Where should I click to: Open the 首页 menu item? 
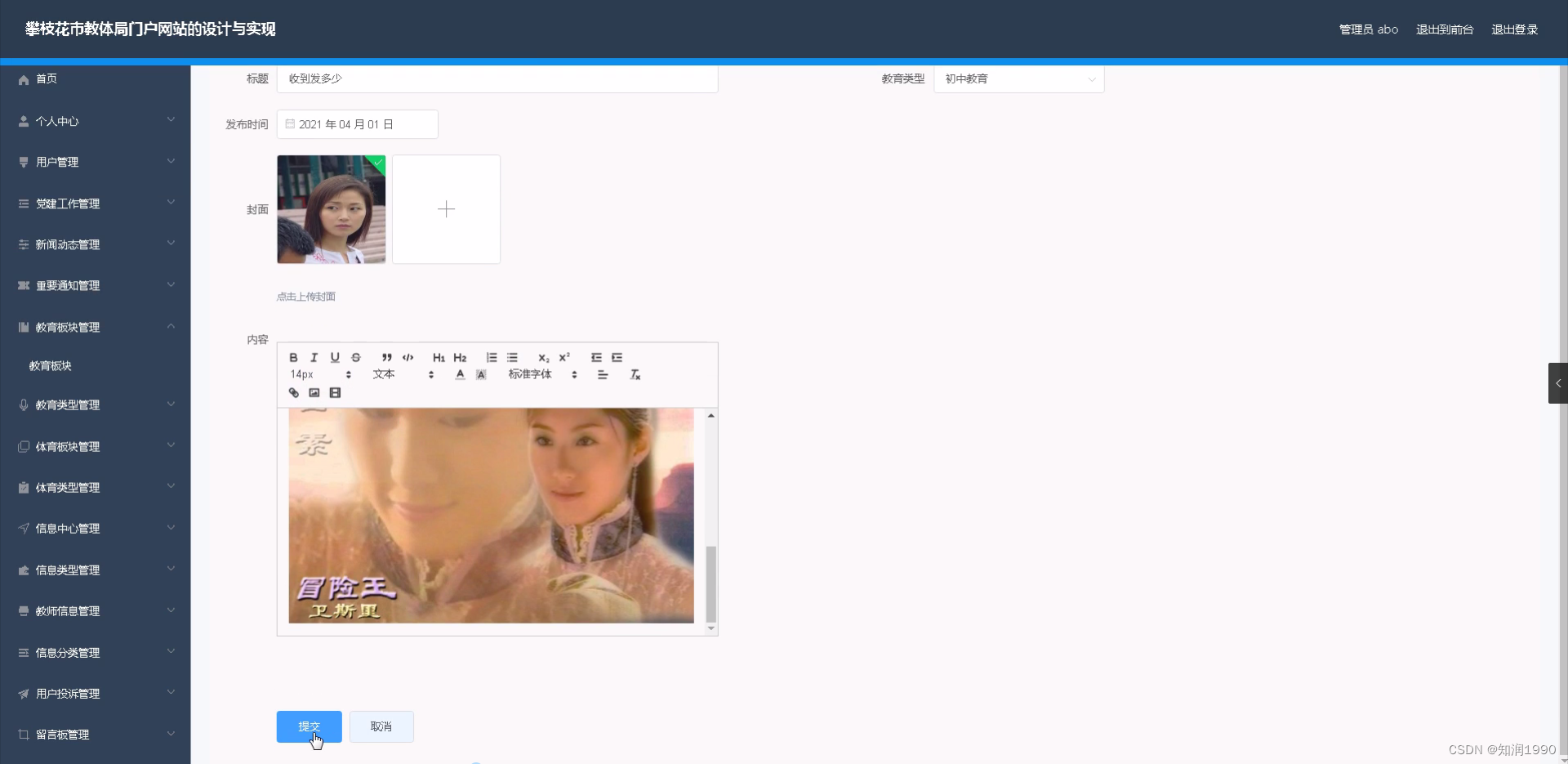point(45,78)
